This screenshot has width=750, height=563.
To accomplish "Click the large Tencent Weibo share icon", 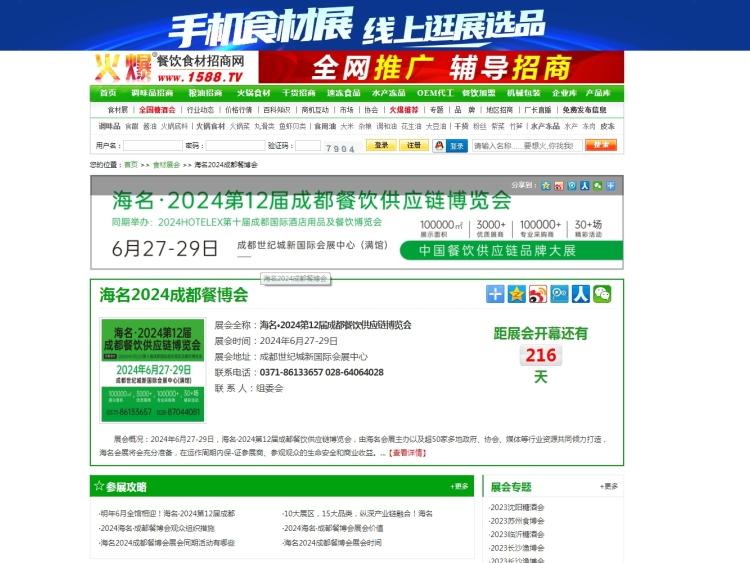I will 559,294.
